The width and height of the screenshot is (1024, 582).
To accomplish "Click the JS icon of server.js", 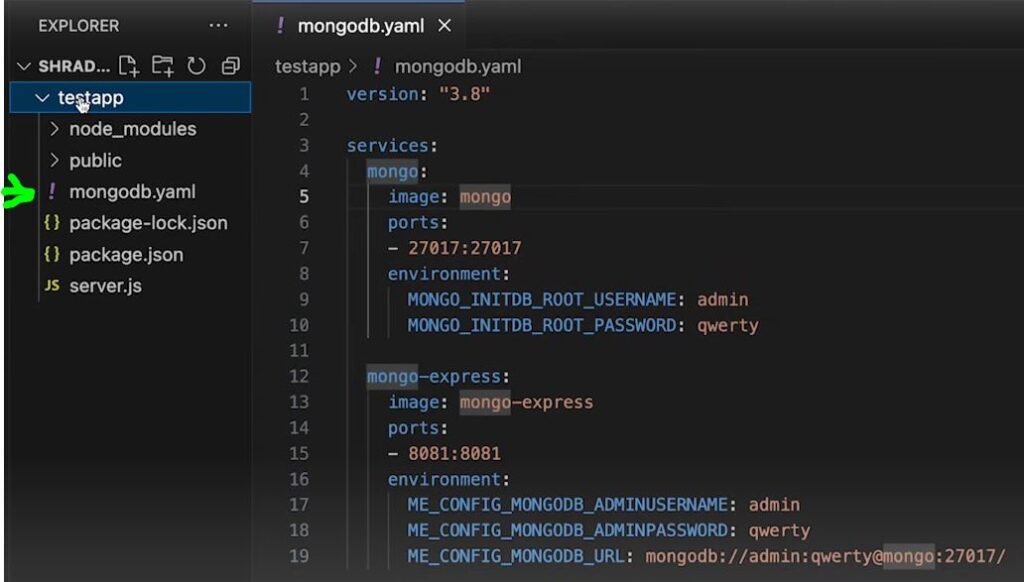I will click(x=52, y=285).
